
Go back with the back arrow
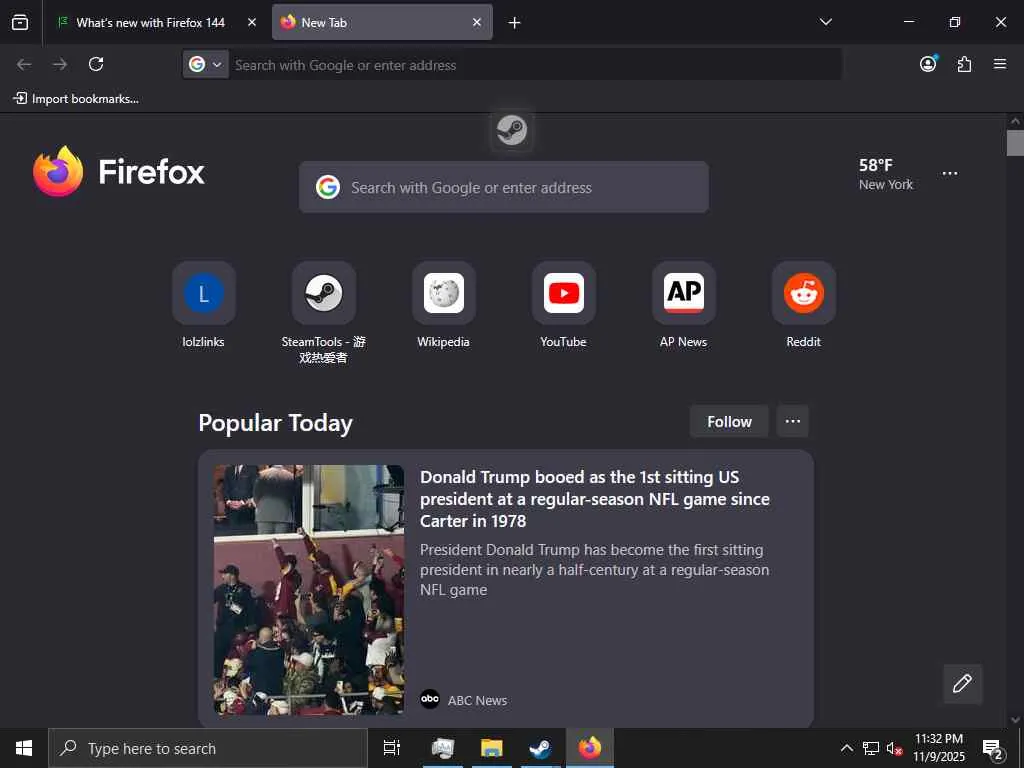tap(24, 64)
